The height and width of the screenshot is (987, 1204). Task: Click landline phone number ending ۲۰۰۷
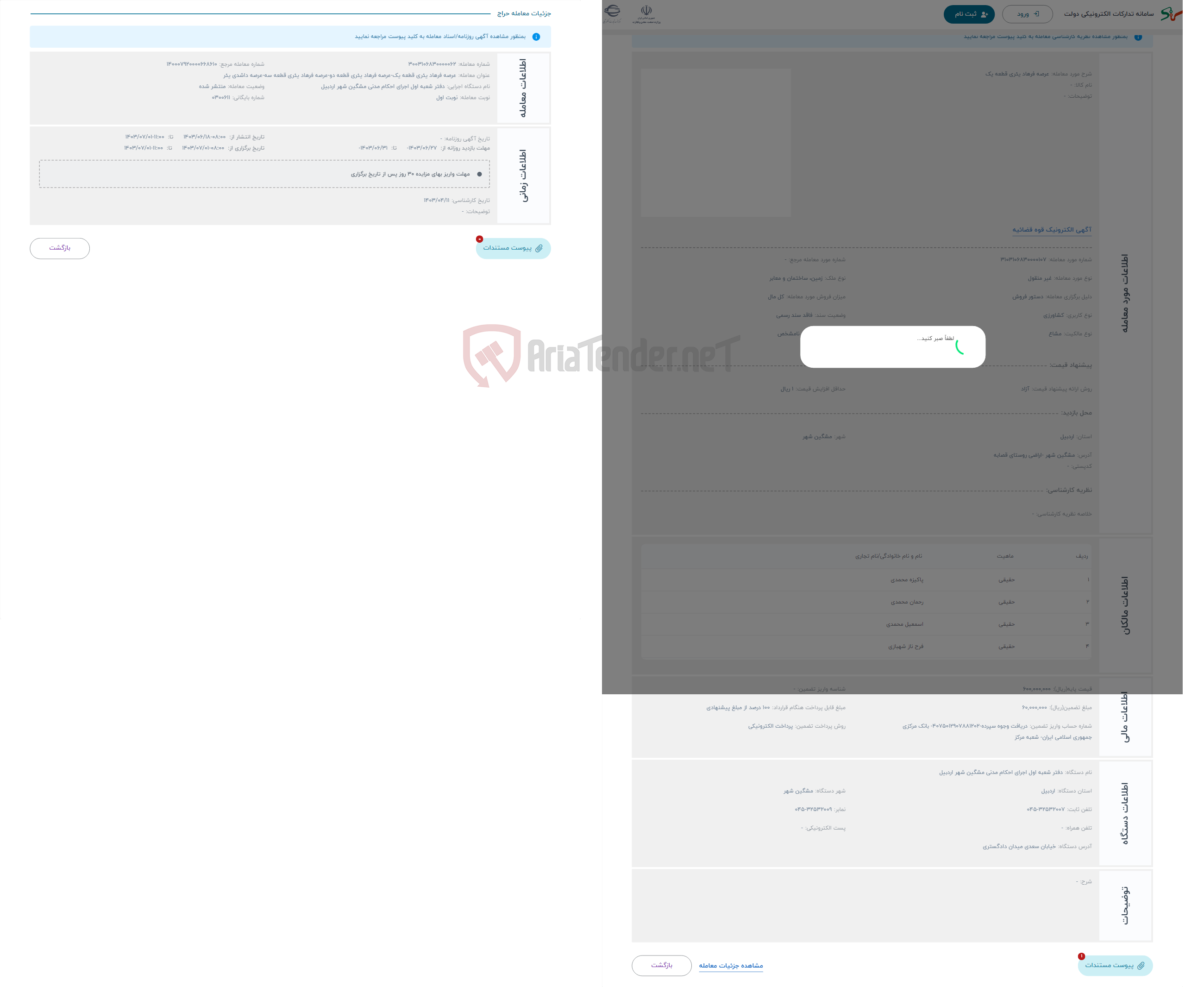1046,810
